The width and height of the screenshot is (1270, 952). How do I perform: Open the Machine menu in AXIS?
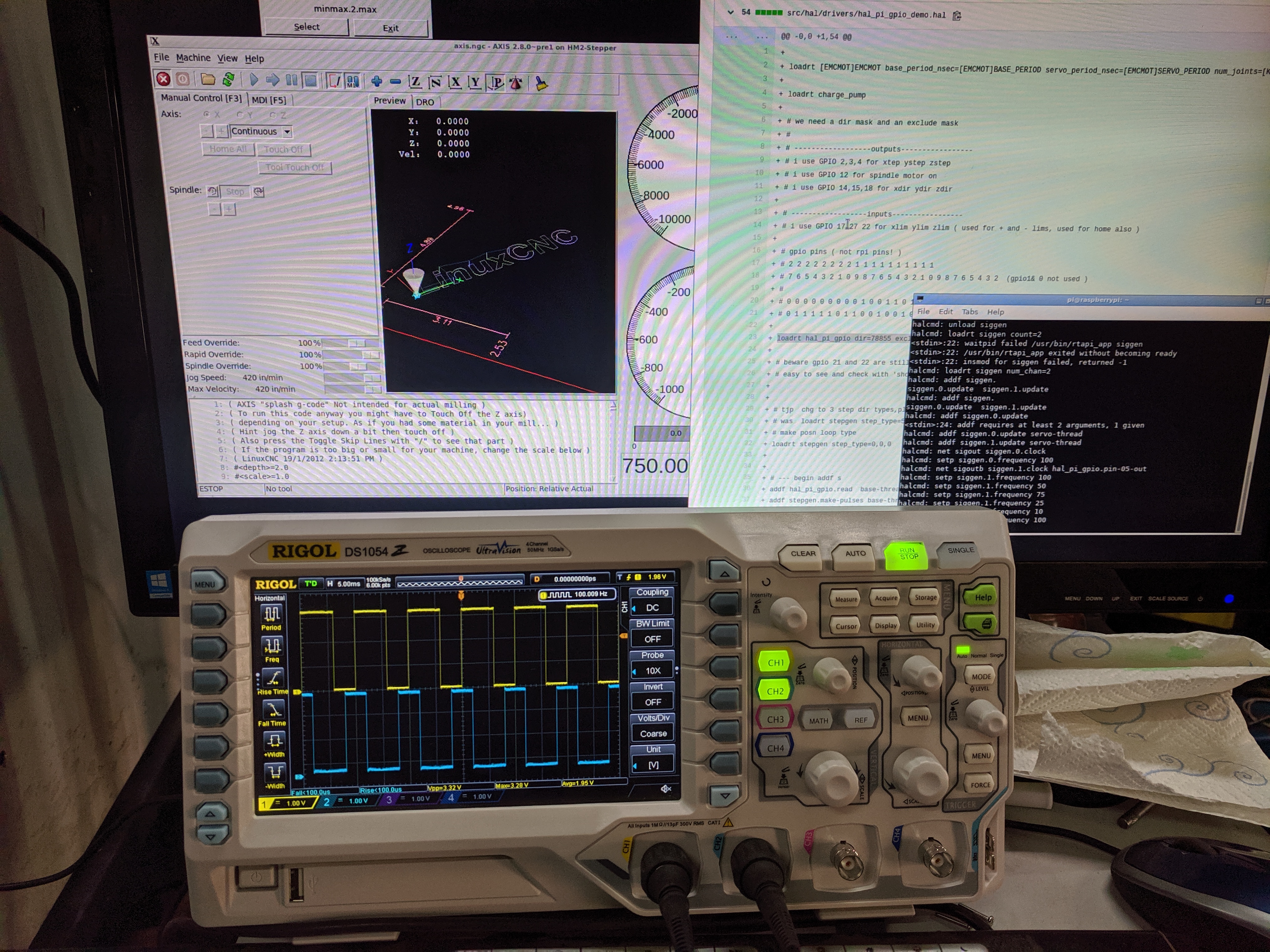[x=193, y=58]
